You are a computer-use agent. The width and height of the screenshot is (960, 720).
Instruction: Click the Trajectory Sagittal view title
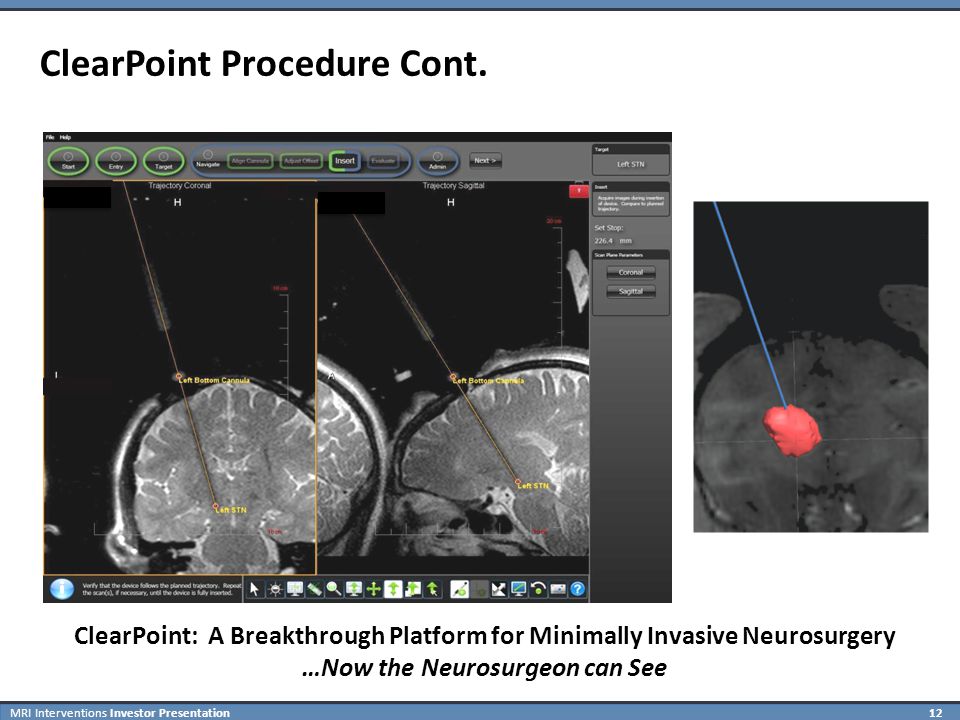[453, 186]
